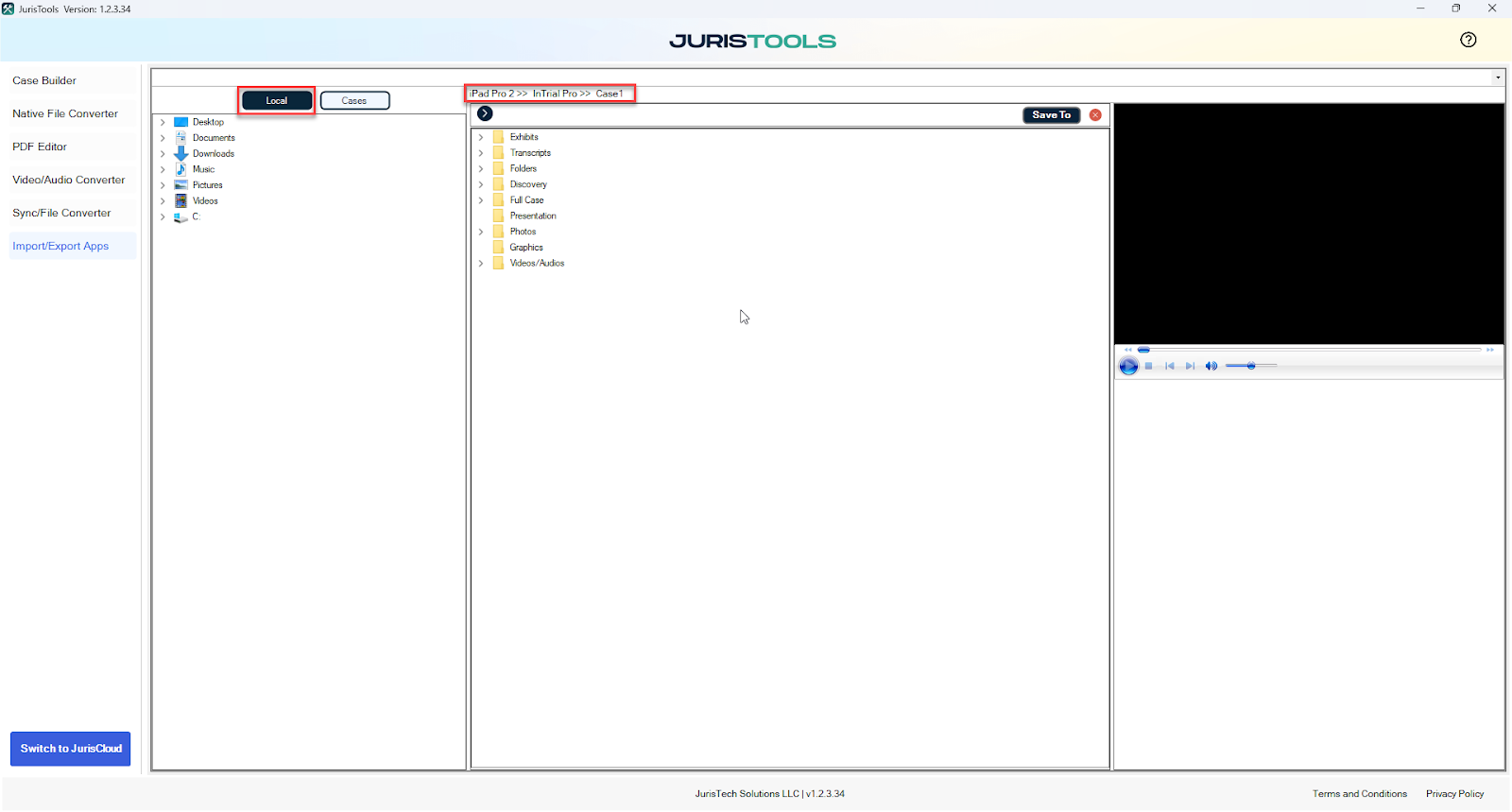
Task: Click Switch to JurisCloud button
Action: (71, 749)
